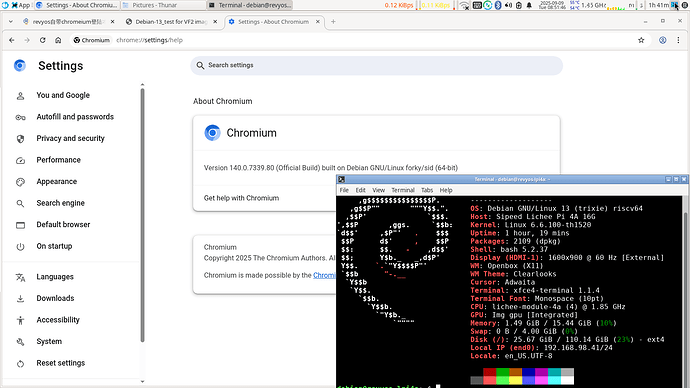Click the wrench icon beside System
This screenshot has height=388, width=690.
20,342
